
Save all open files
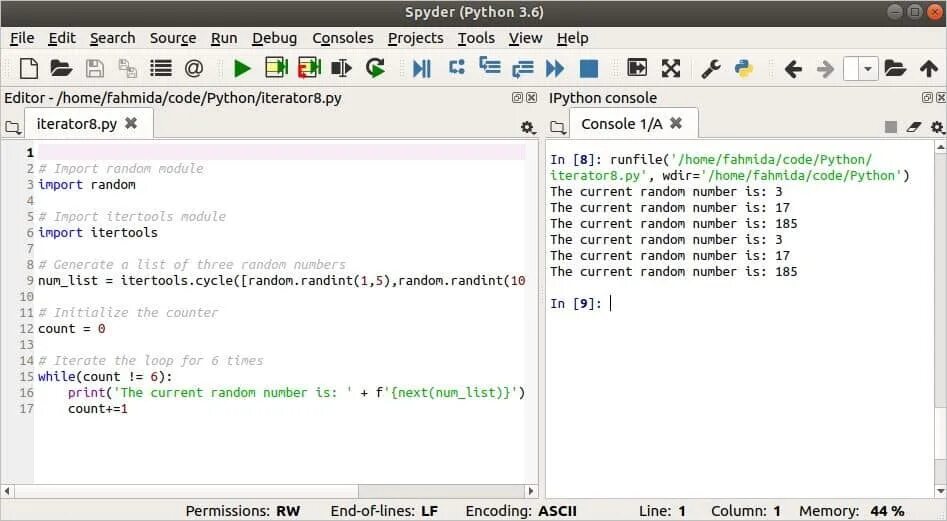pos(127,68)
